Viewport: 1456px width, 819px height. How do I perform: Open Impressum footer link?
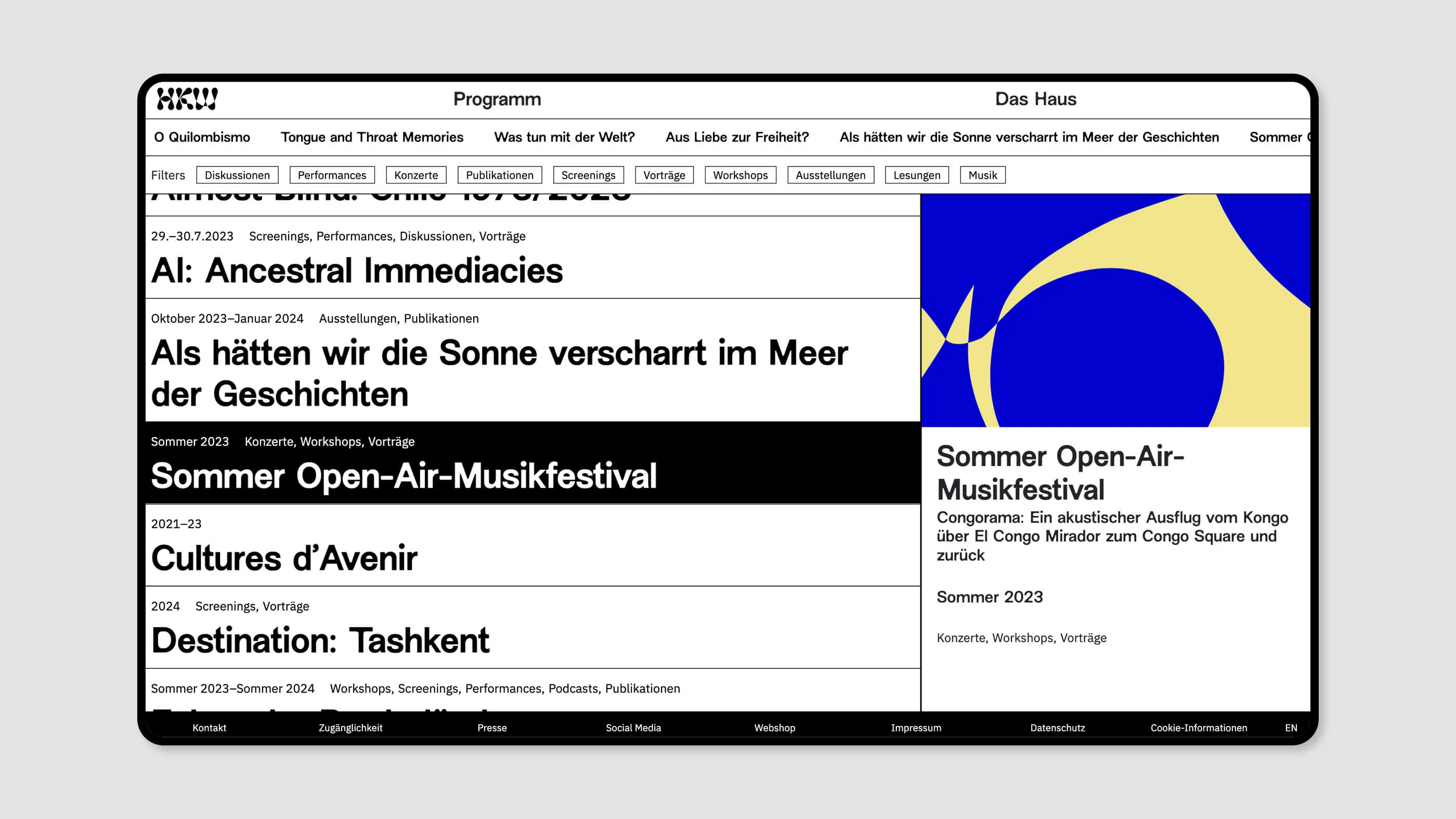click(916, 728)
